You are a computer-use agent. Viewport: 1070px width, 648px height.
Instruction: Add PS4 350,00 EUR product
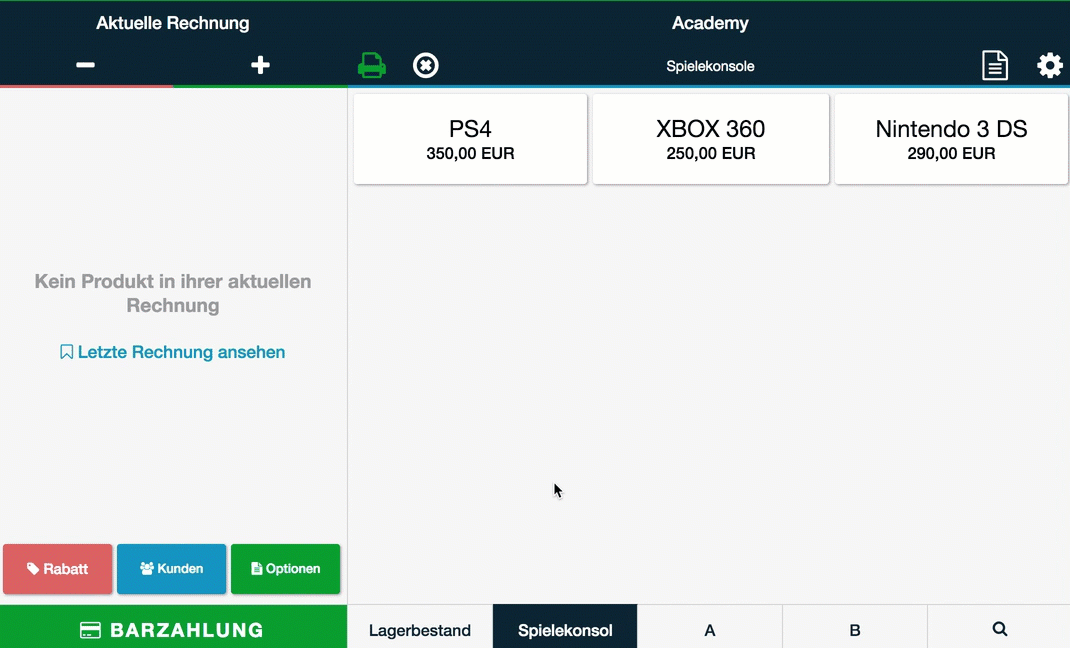tap(470, 139)
